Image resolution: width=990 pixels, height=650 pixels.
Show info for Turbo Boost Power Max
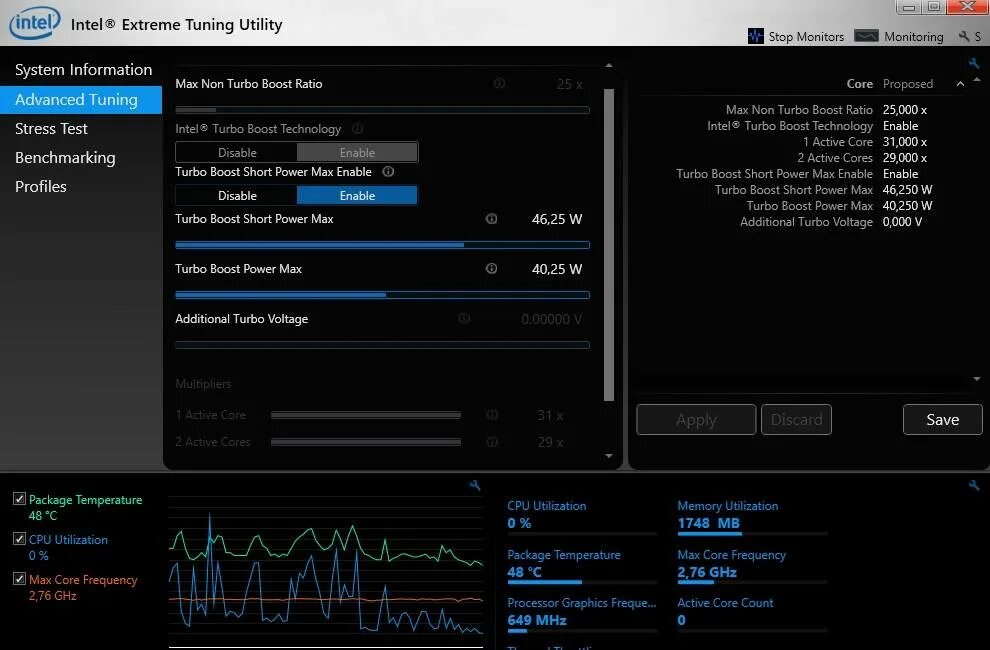[491, 268]
